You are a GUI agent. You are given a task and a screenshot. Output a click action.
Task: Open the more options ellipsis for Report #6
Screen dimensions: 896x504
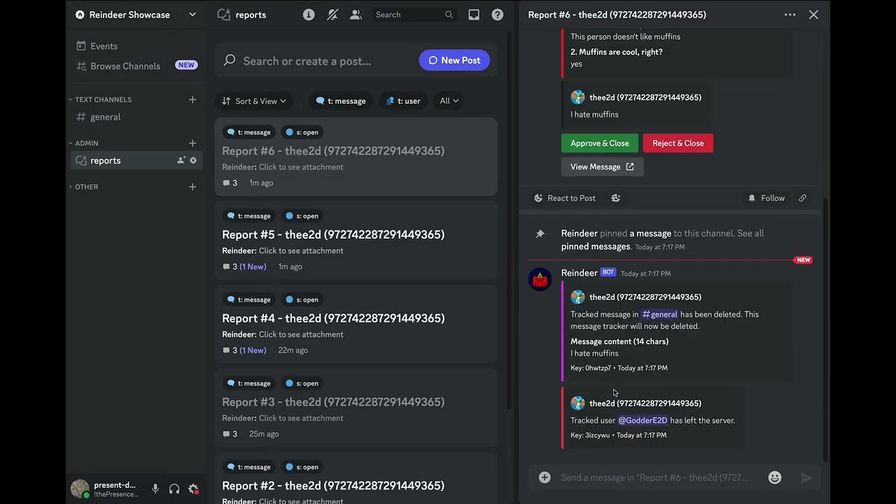790,15
